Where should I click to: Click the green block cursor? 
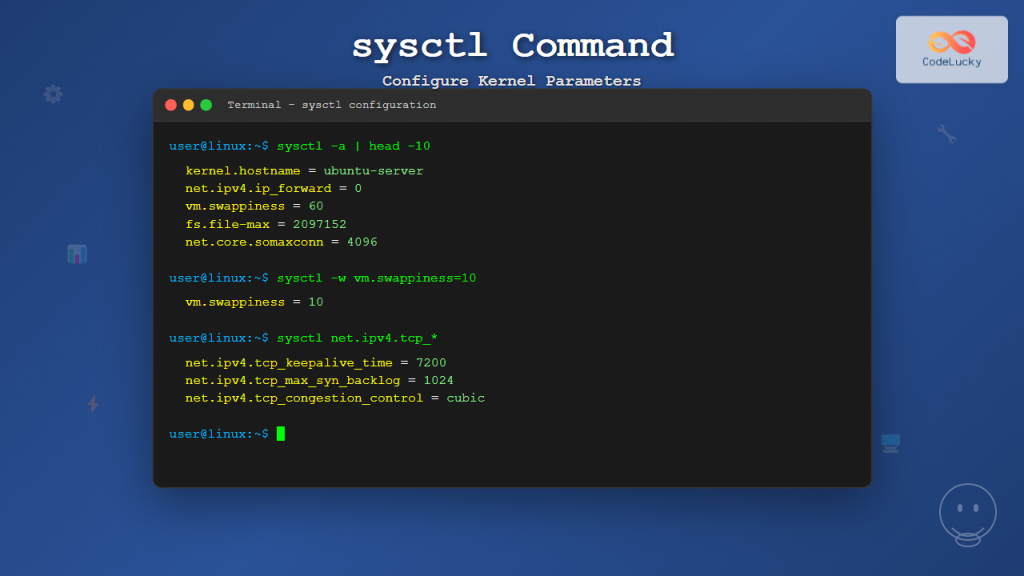[x=281, y=434]
